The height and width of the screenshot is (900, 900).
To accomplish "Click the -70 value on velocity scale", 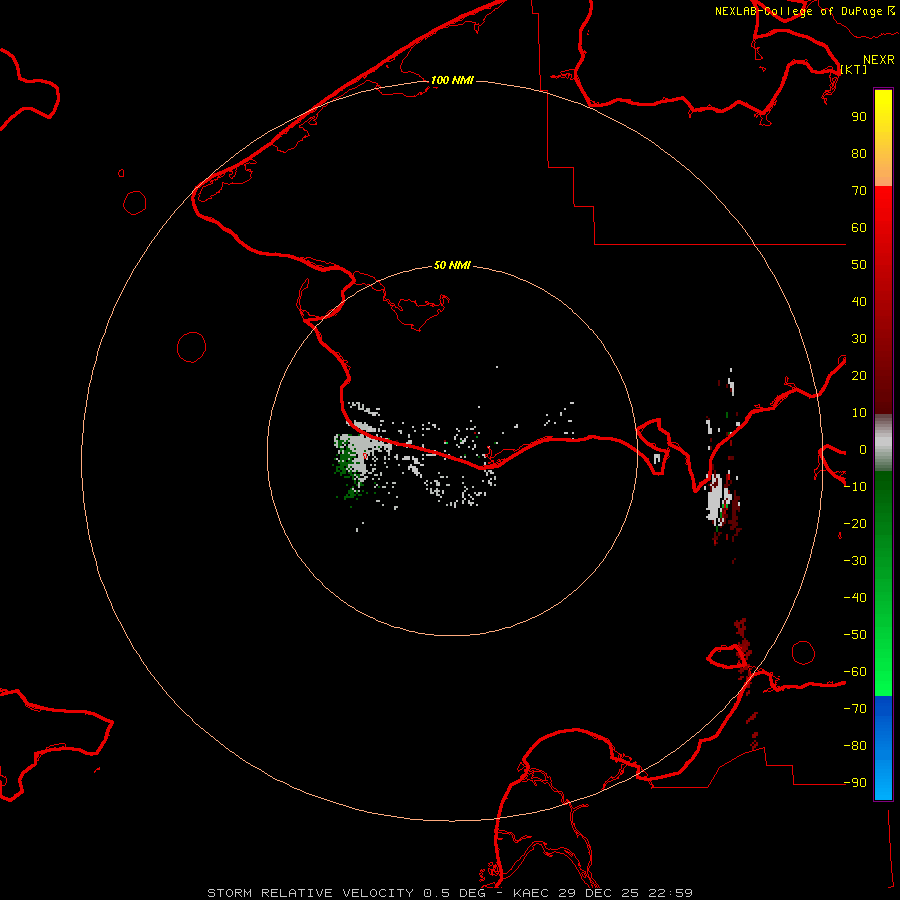I will click(x=855, y=709).
